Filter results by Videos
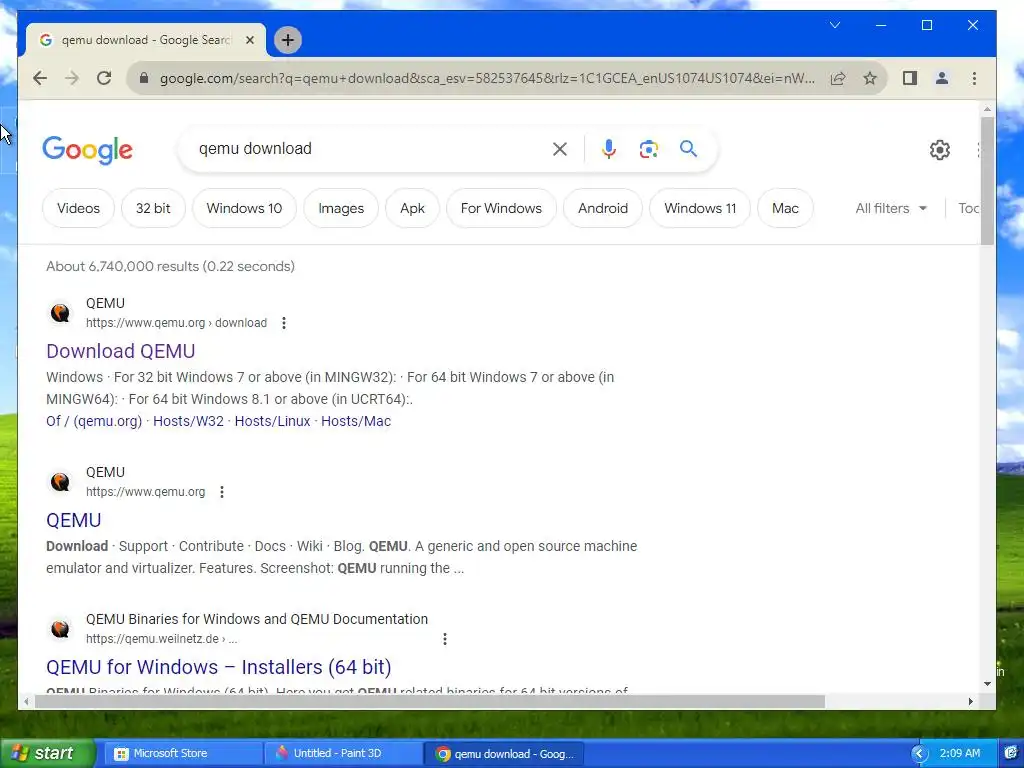This screenshot has width=1024, height=768. pyautogui.click(x=78, y=208)
